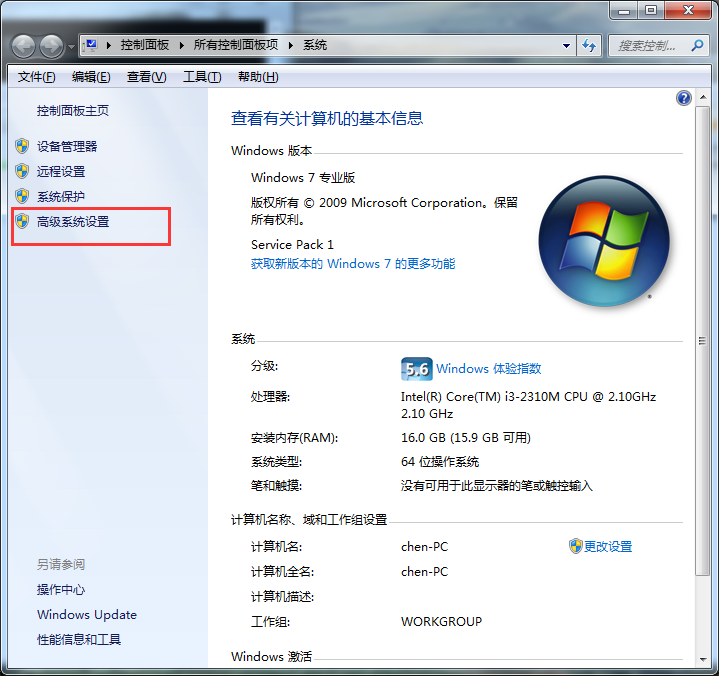Open the 帮助(H) menu
The width and height of the screenshot is (719, 676).
(x=258, y=77)
